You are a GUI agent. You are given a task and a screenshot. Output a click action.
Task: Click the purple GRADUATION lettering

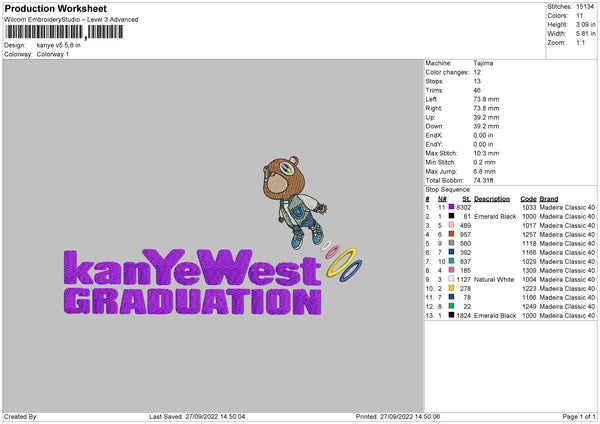pyautogui.click(x=192, y=302)
